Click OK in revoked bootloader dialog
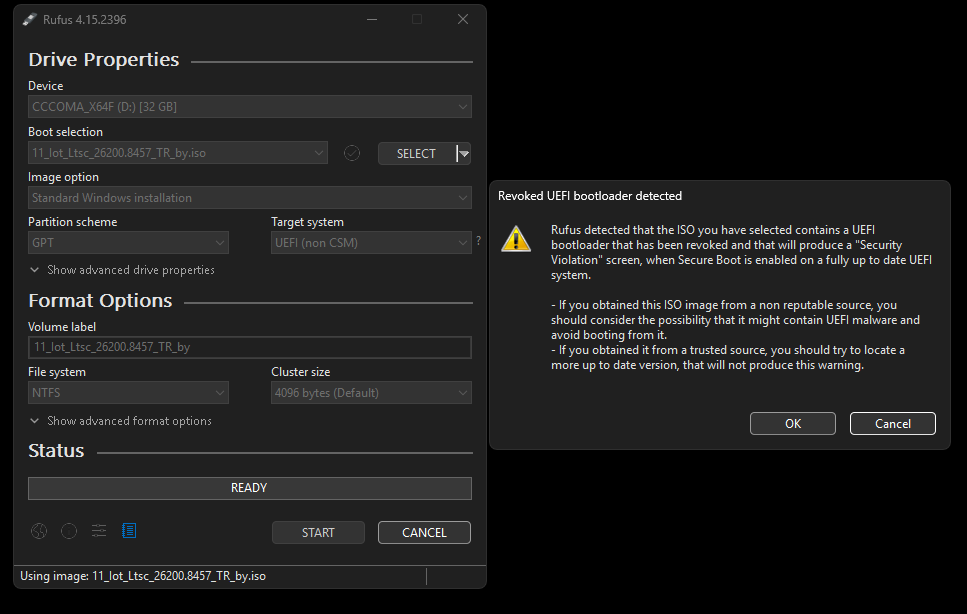967x614 pixels. 792,424
